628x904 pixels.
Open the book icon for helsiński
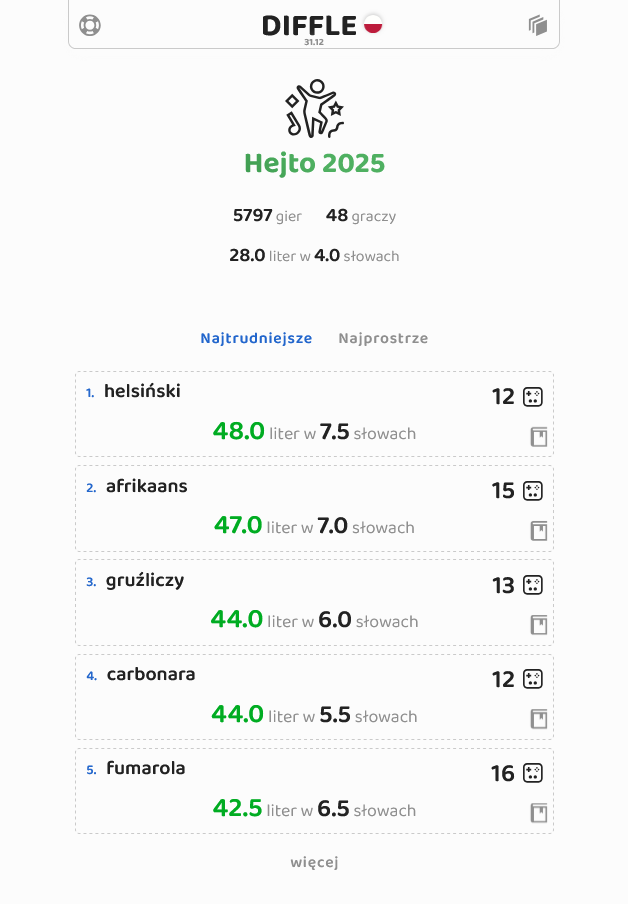coord(539,437)
